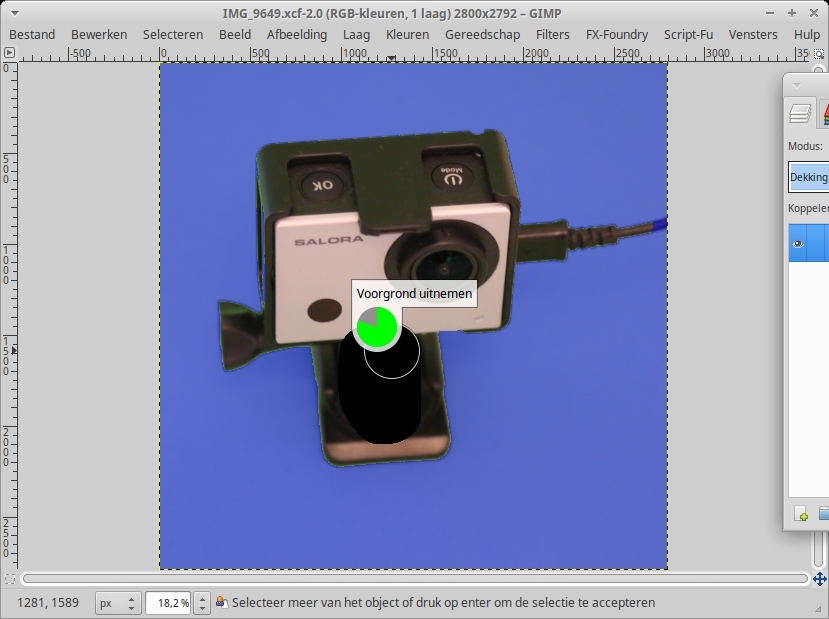Image resolution: width=829 pixels, height=619 pixels.
Task: Open the Selecteren menu
Action: 173,34
